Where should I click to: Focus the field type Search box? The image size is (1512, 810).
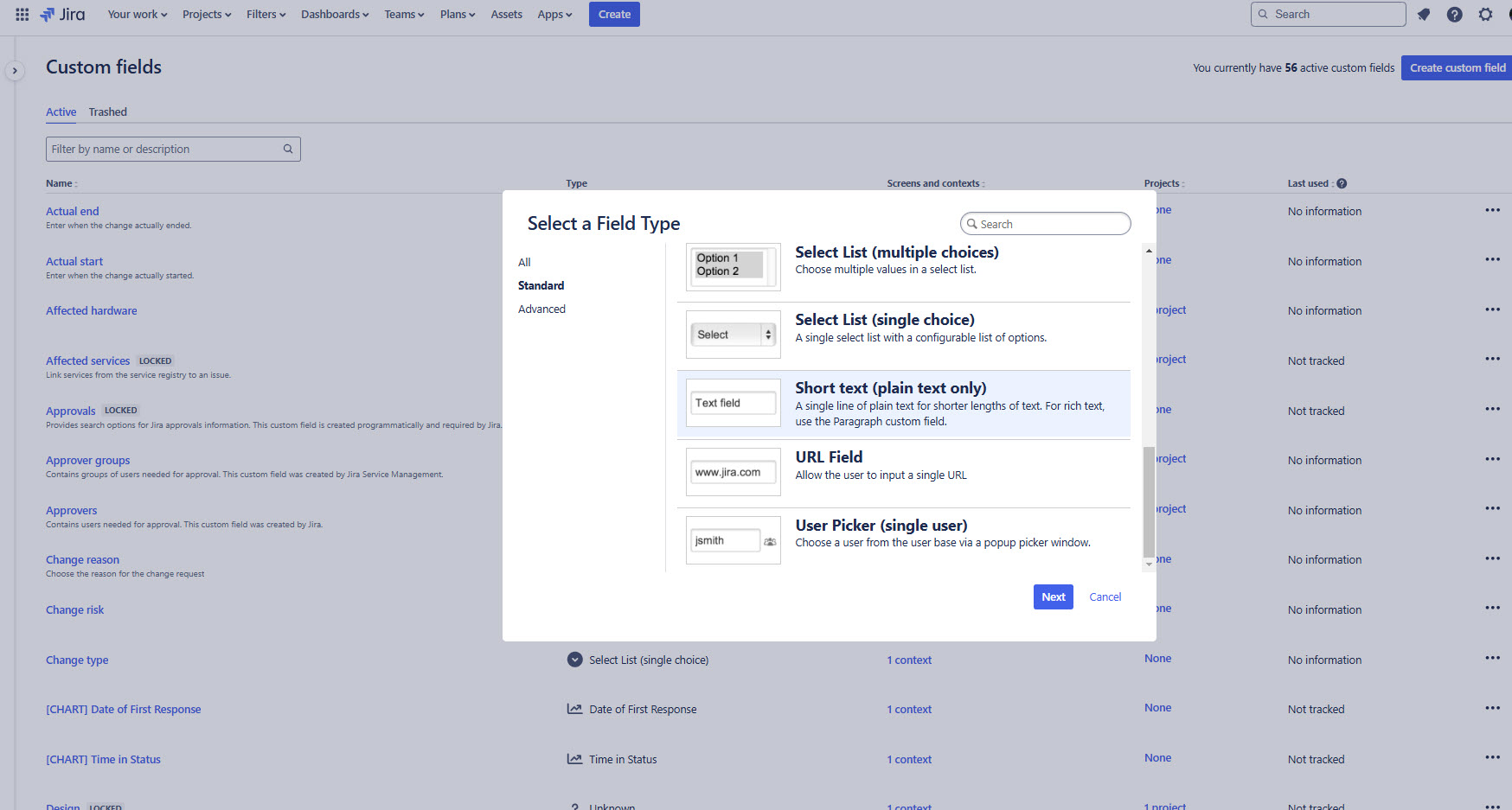(1045, 224)
